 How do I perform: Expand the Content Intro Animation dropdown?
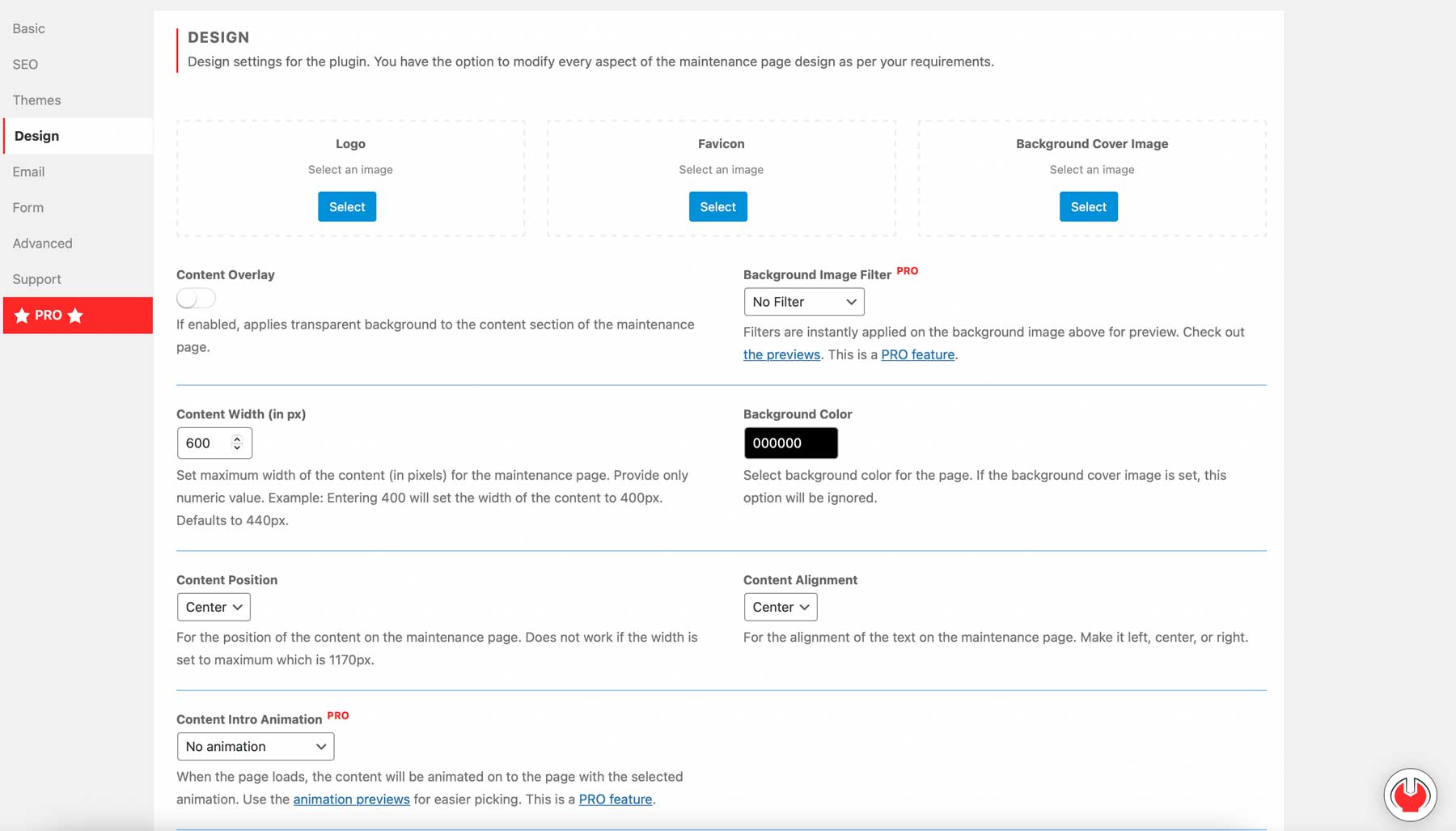(255, 746)
